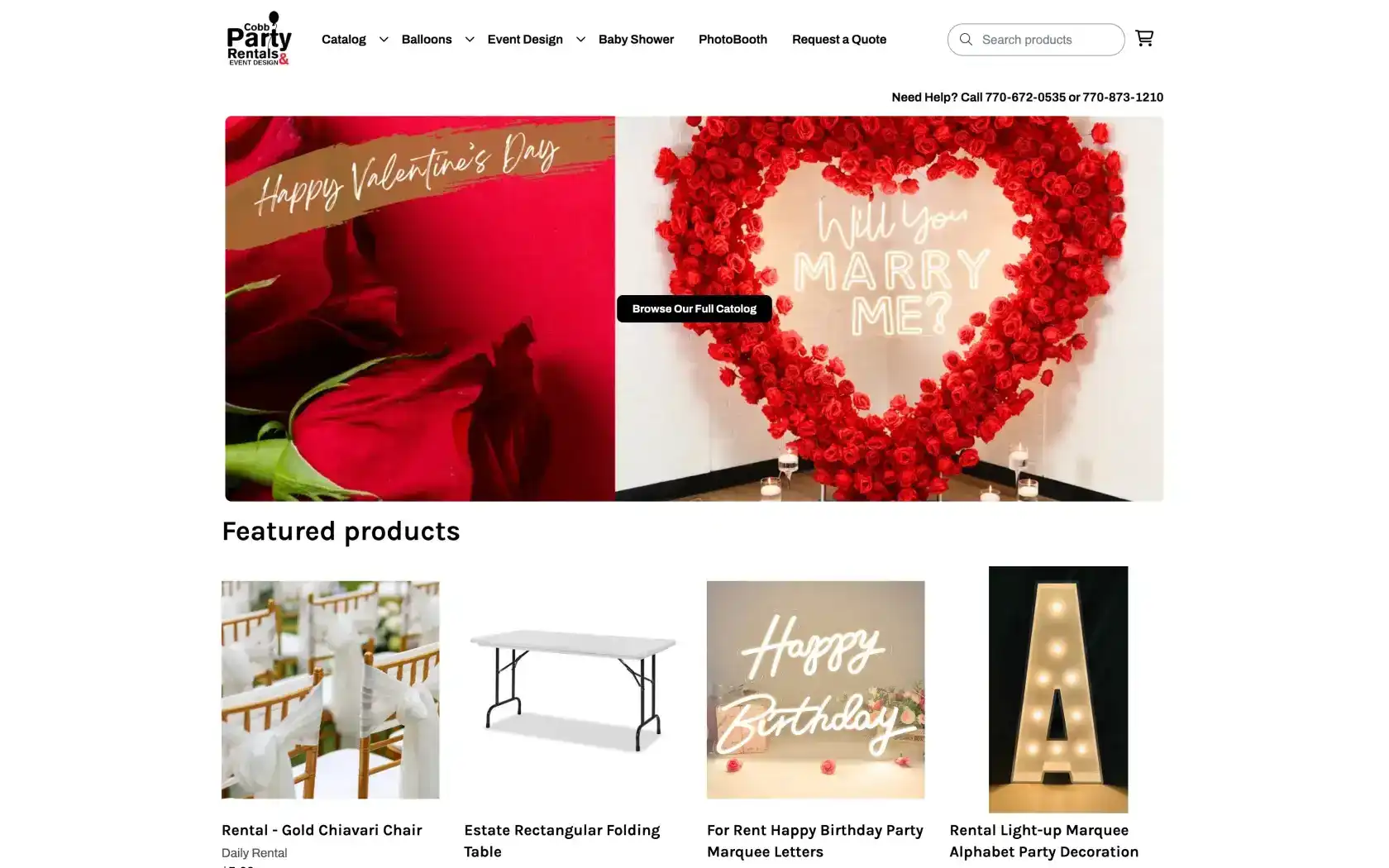Open the shopping cart icon
1389x868 pixels.
(x=1144, y=38)
